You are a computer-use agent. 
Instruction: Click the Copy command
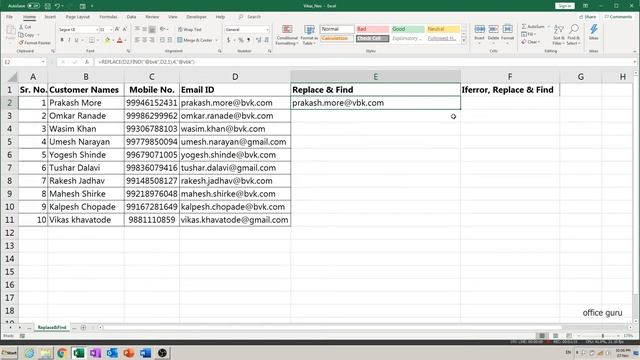coord(27,35)
